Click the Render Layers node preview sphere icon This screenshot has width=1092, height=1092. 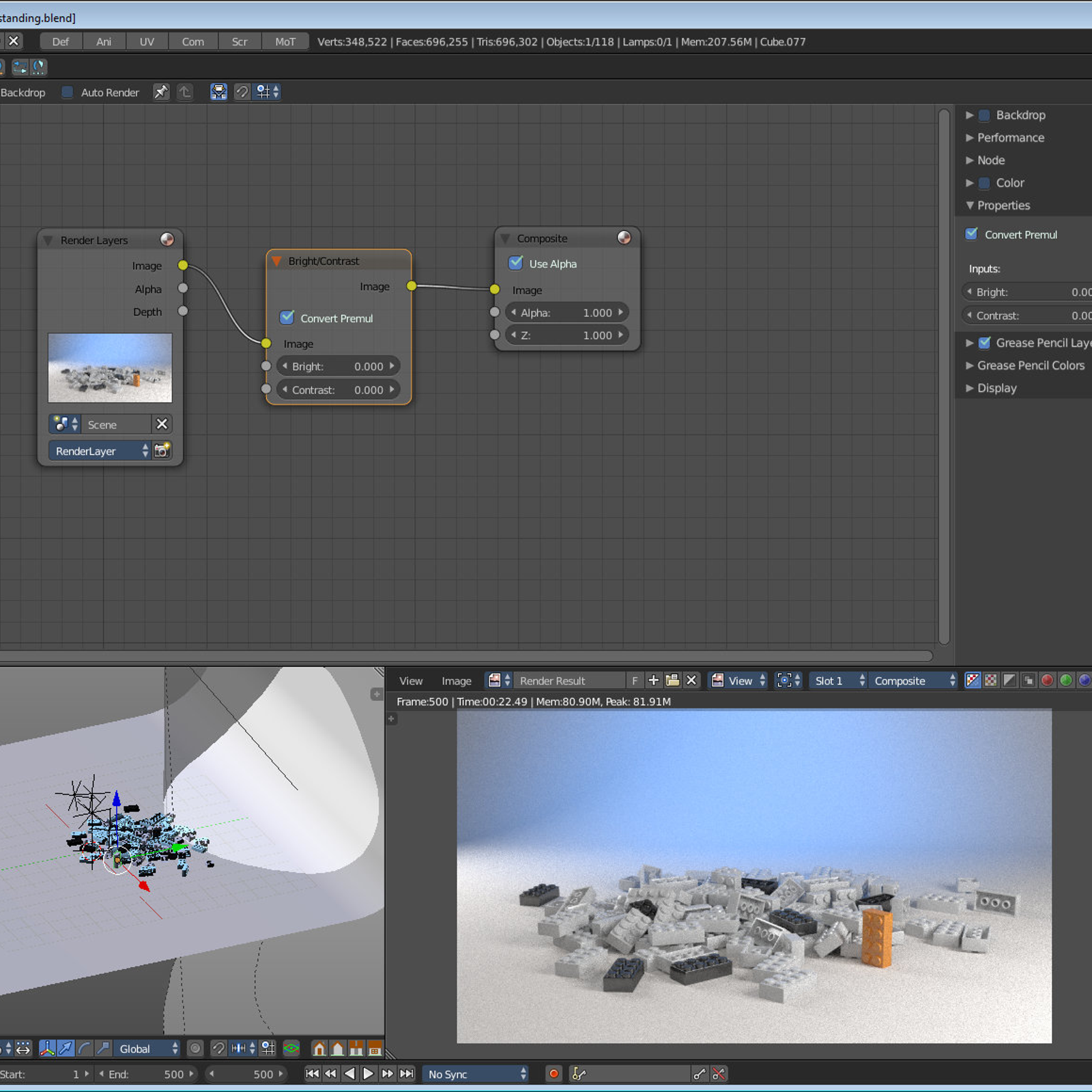tap(167, 239)
